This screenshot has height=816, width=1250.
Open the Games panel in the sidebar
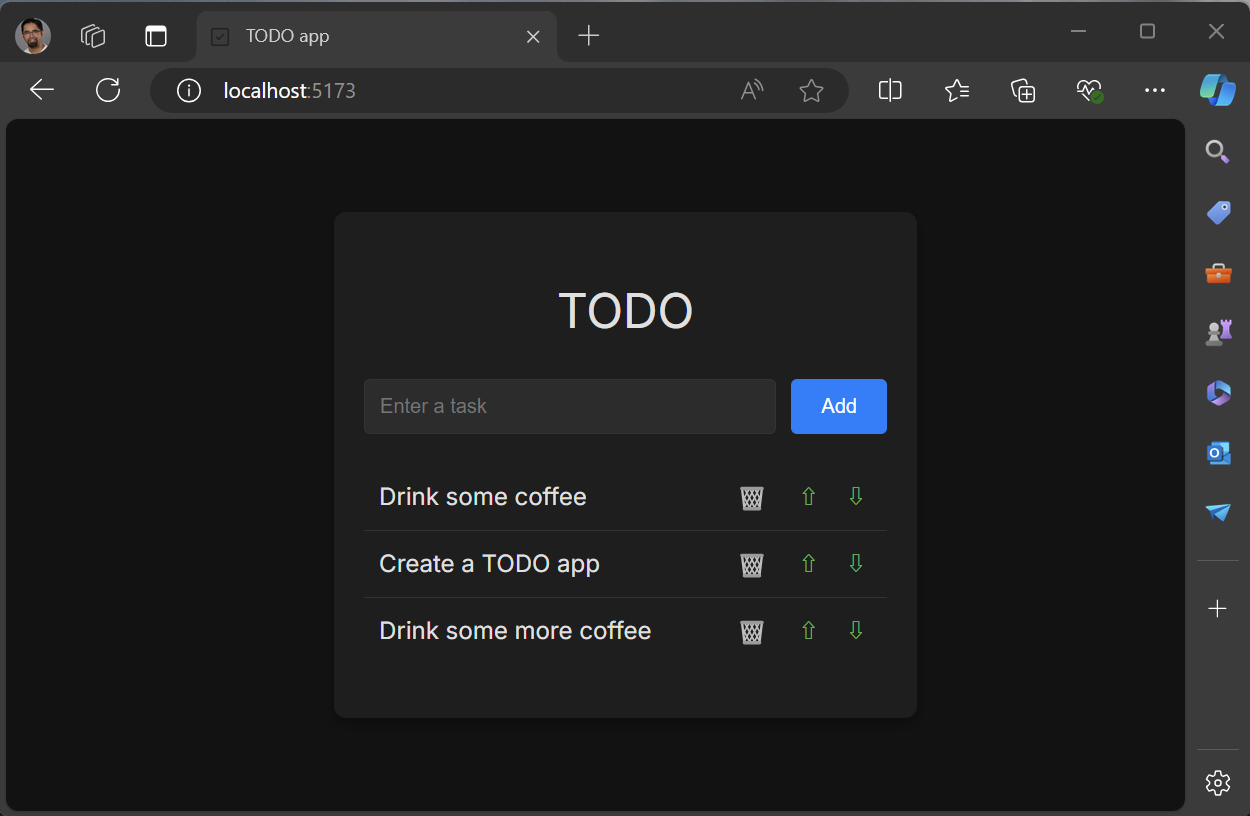click(1217, 332)
